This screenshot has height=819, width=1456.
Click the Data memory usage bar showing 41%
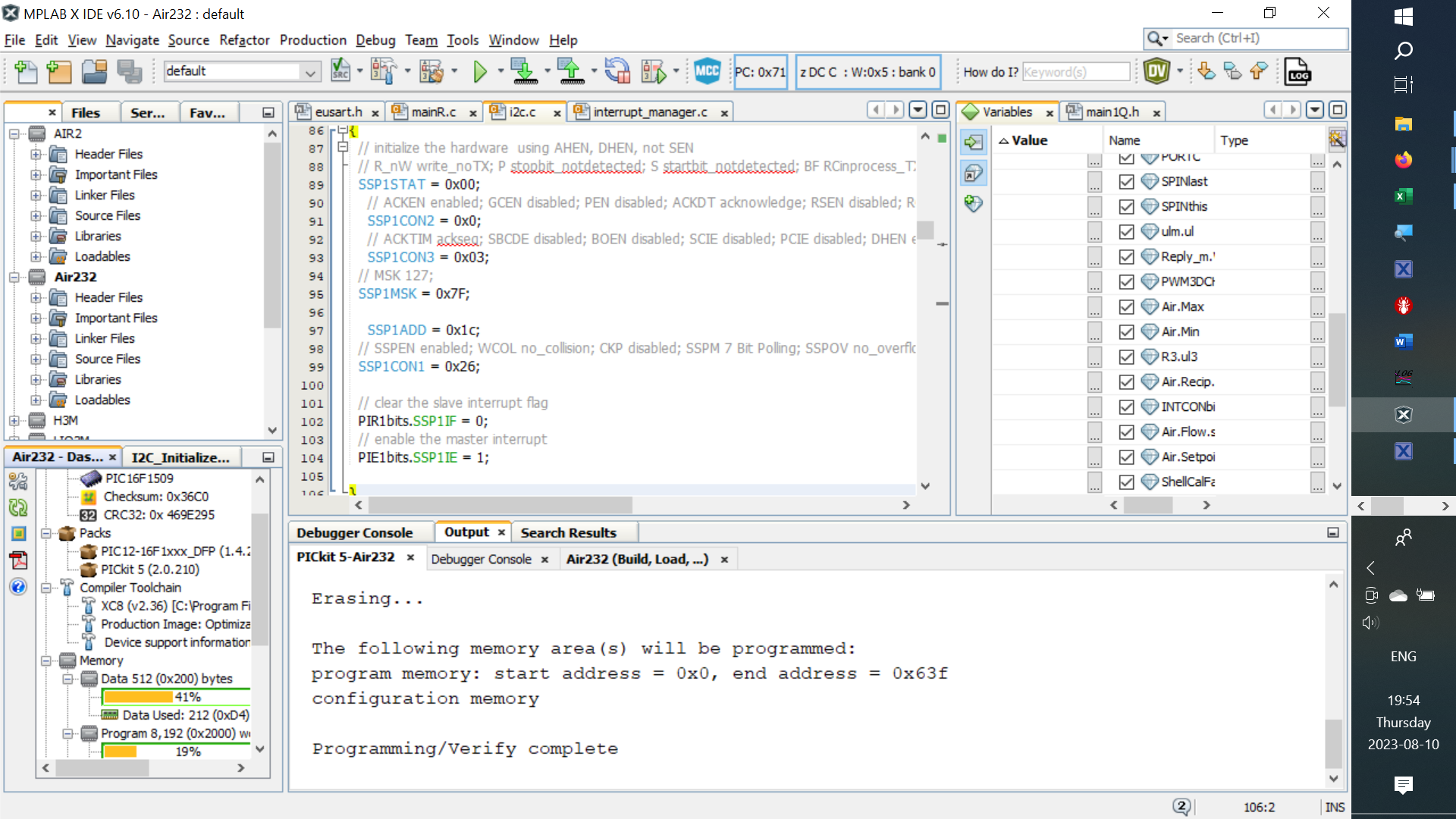[176, 696]
